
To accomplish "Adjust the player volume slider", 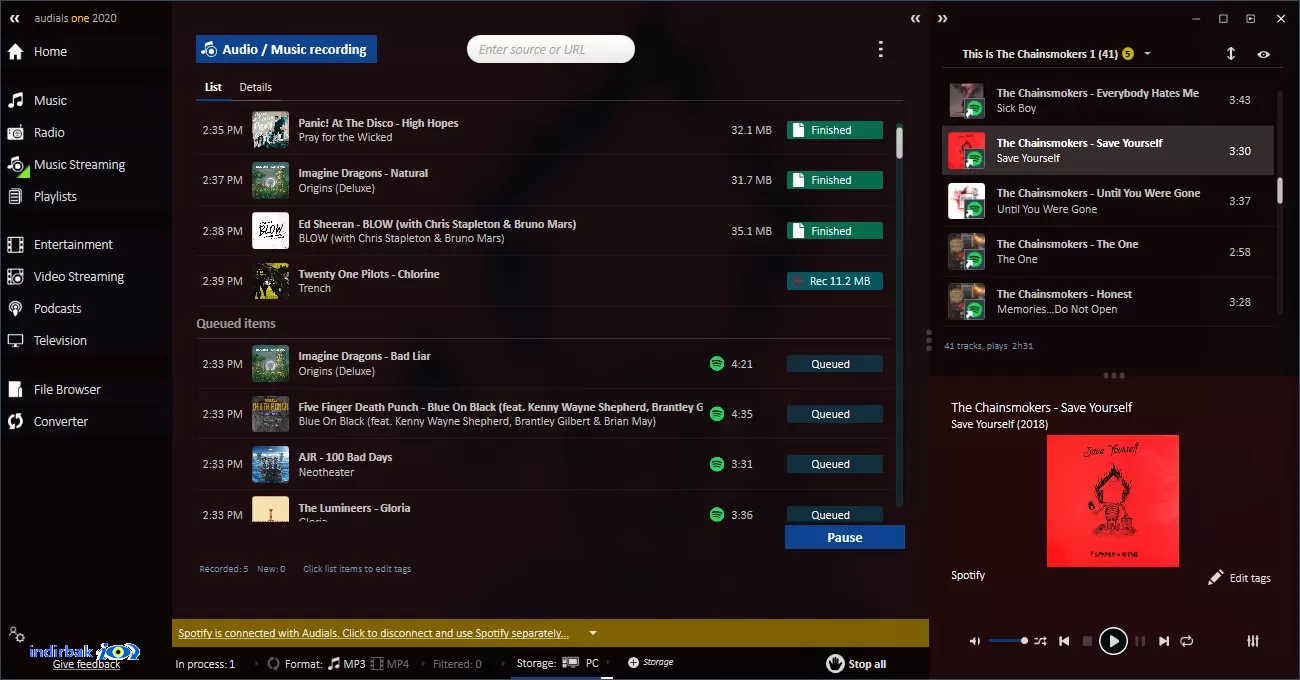I will (1008, 641).
